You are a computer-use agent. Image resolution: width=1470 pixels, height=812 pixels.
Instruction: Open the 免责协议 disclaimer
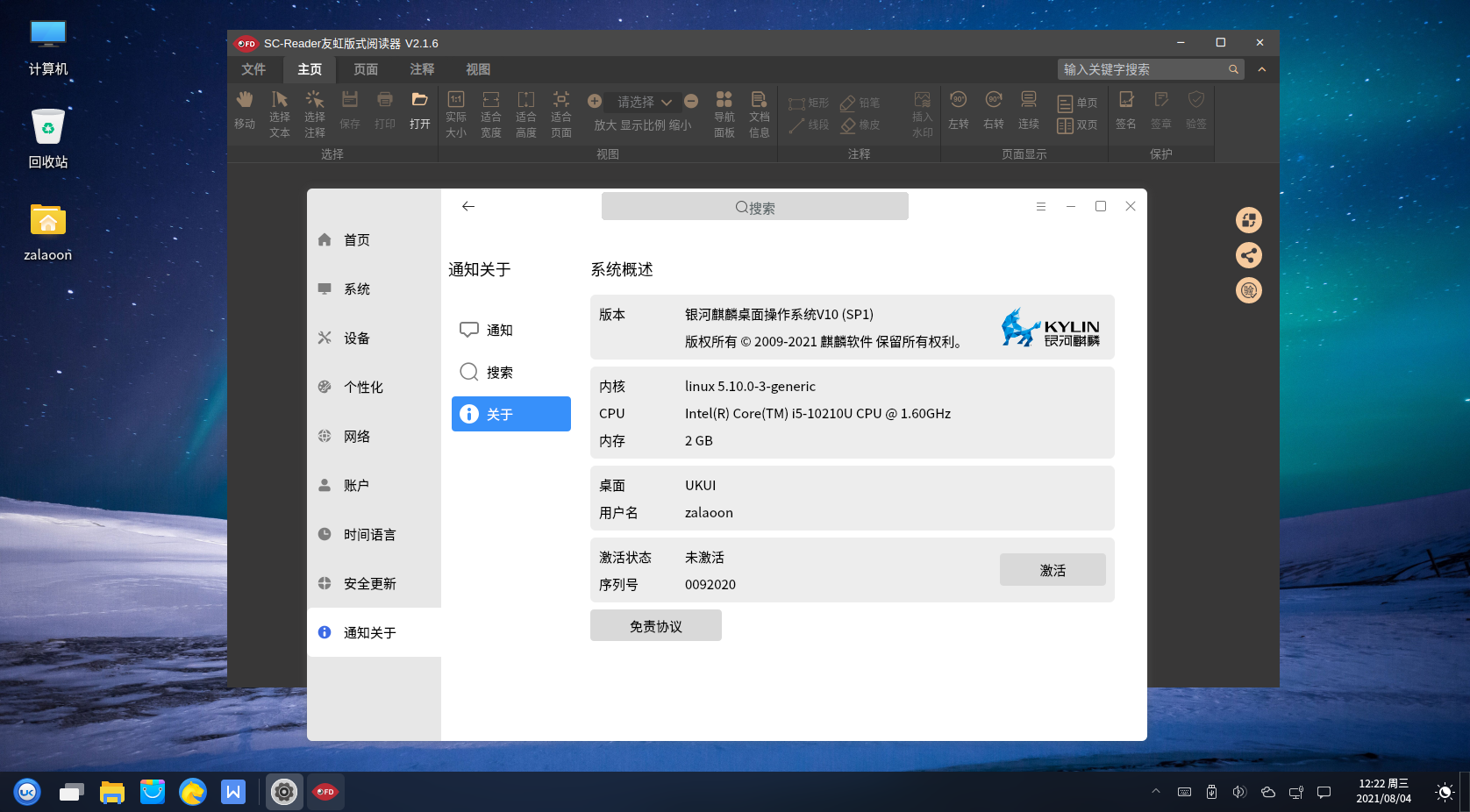[x=655, y=625]
